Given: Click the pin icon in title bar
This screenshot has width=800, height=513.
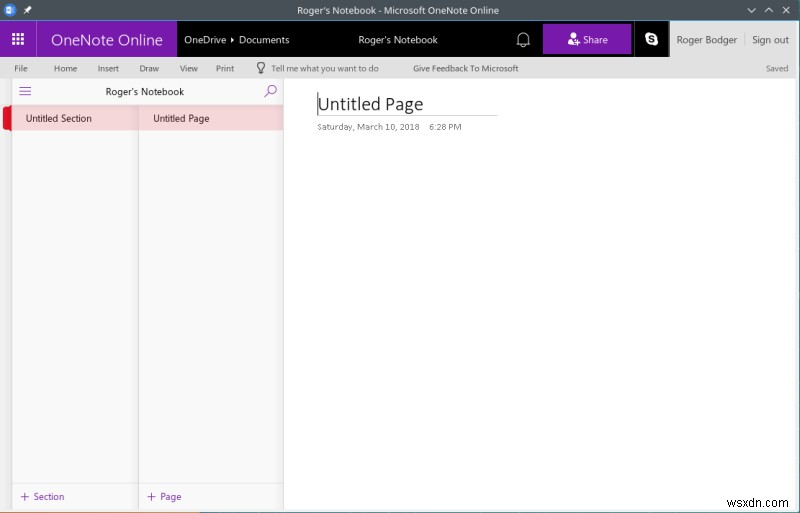Looking at the screenshot, I should [28, 10].
